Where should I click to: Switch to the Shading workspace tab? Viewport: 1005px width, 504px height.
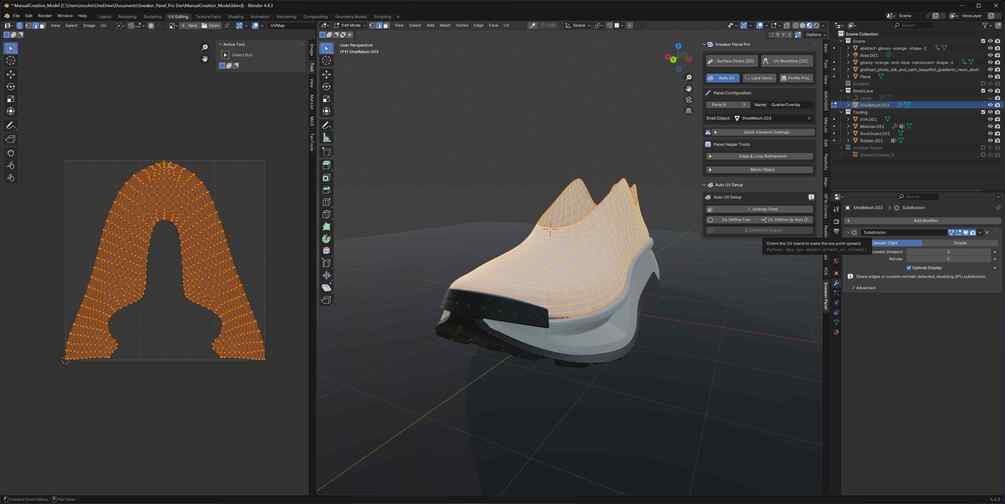(236, 17)
